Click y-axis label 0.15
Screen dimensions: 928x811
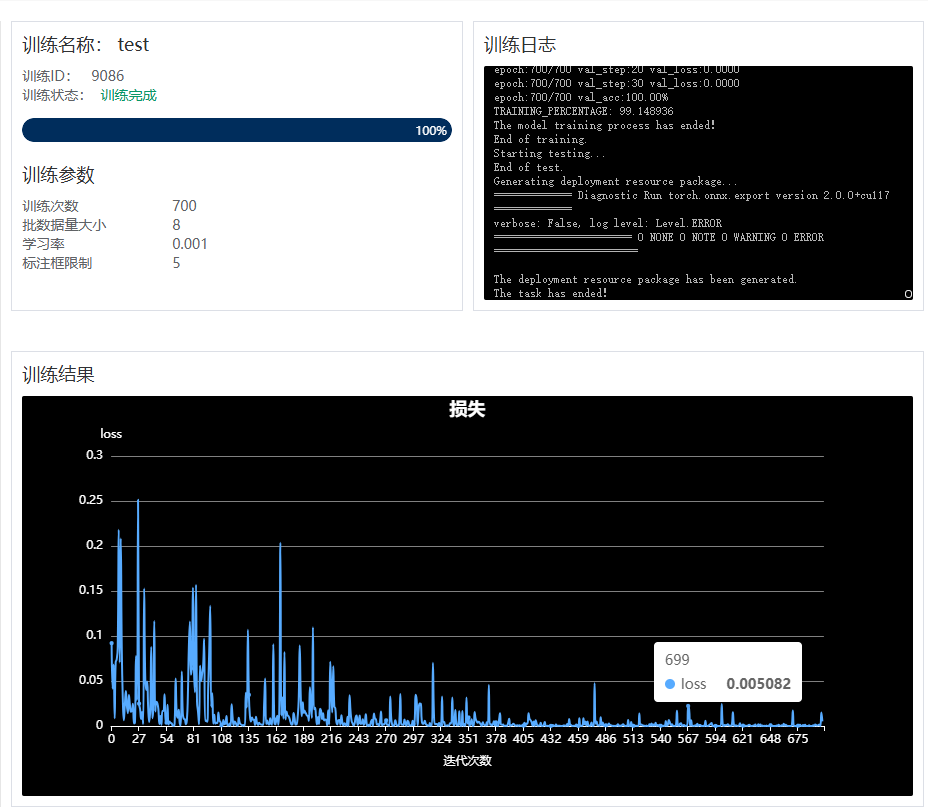pyautogui.click(x=93, y=590)
